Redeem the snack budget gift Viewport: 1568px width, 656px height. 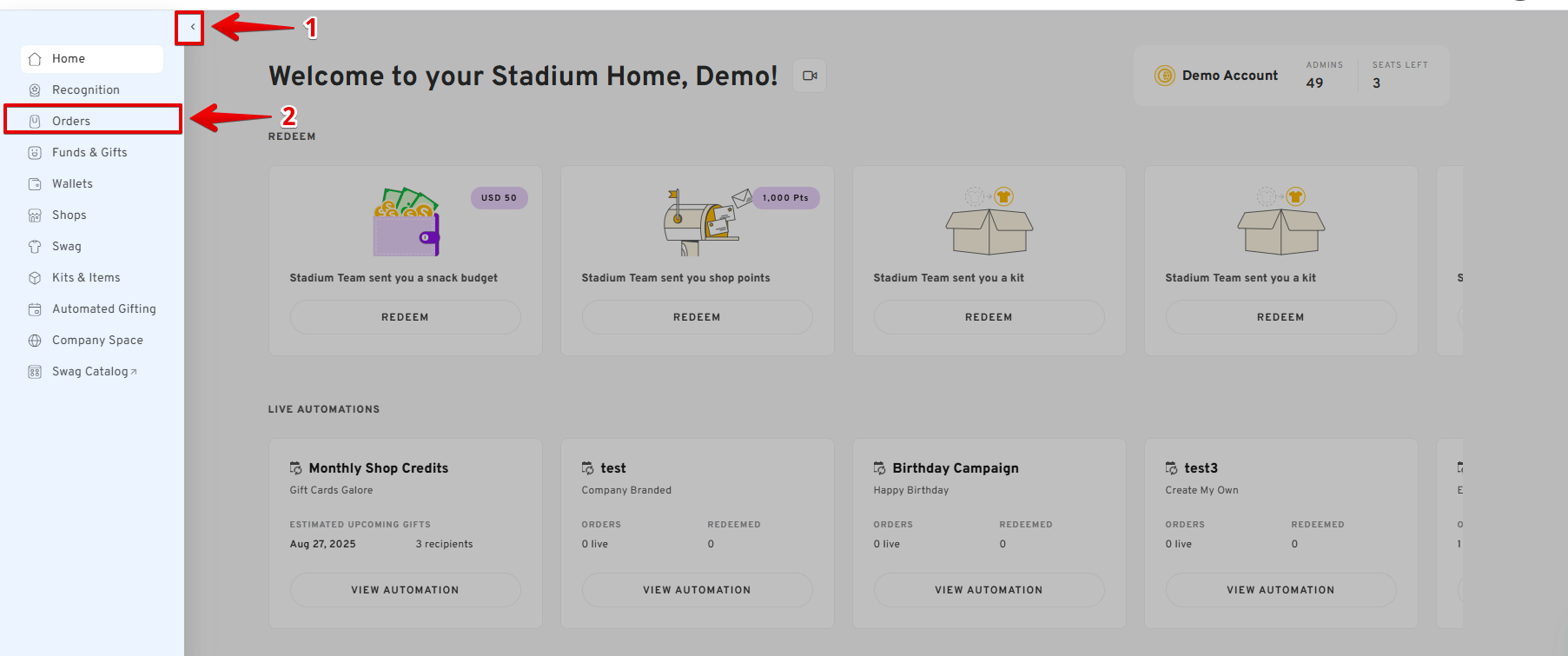pos(405,317)
